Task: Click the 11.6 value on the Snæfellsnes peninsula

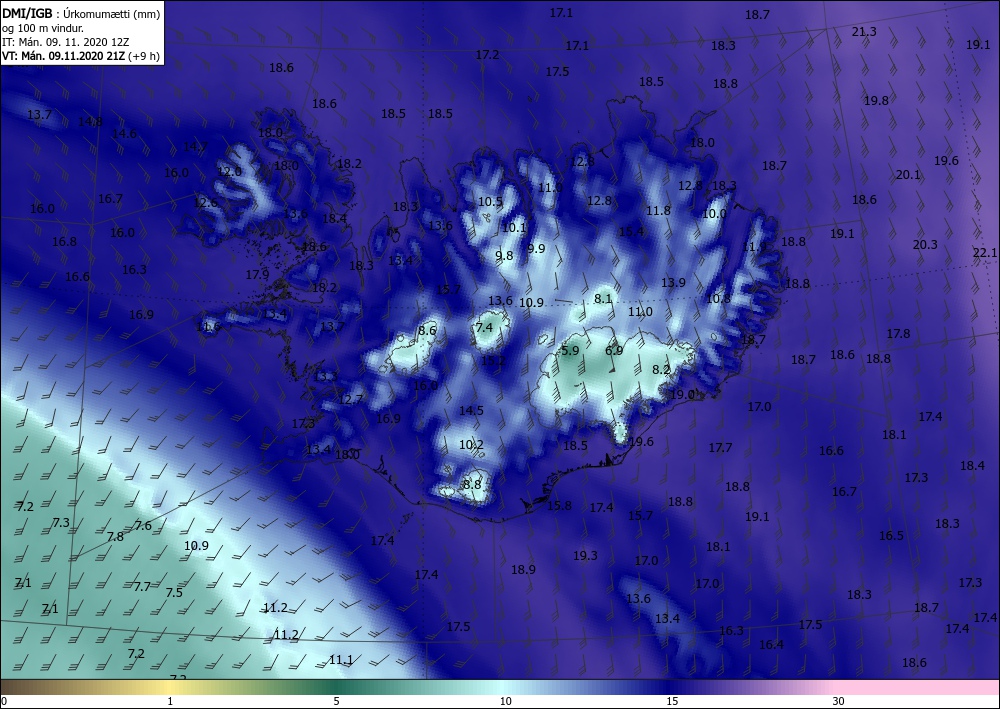Action: tap(209, 327)
